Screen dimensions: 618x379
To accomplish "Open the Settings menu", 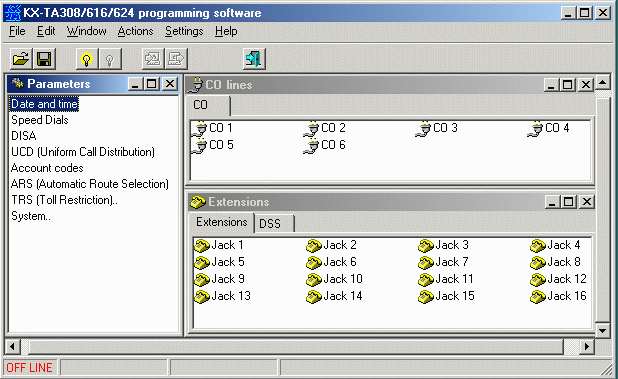I will tap(184, 31).
